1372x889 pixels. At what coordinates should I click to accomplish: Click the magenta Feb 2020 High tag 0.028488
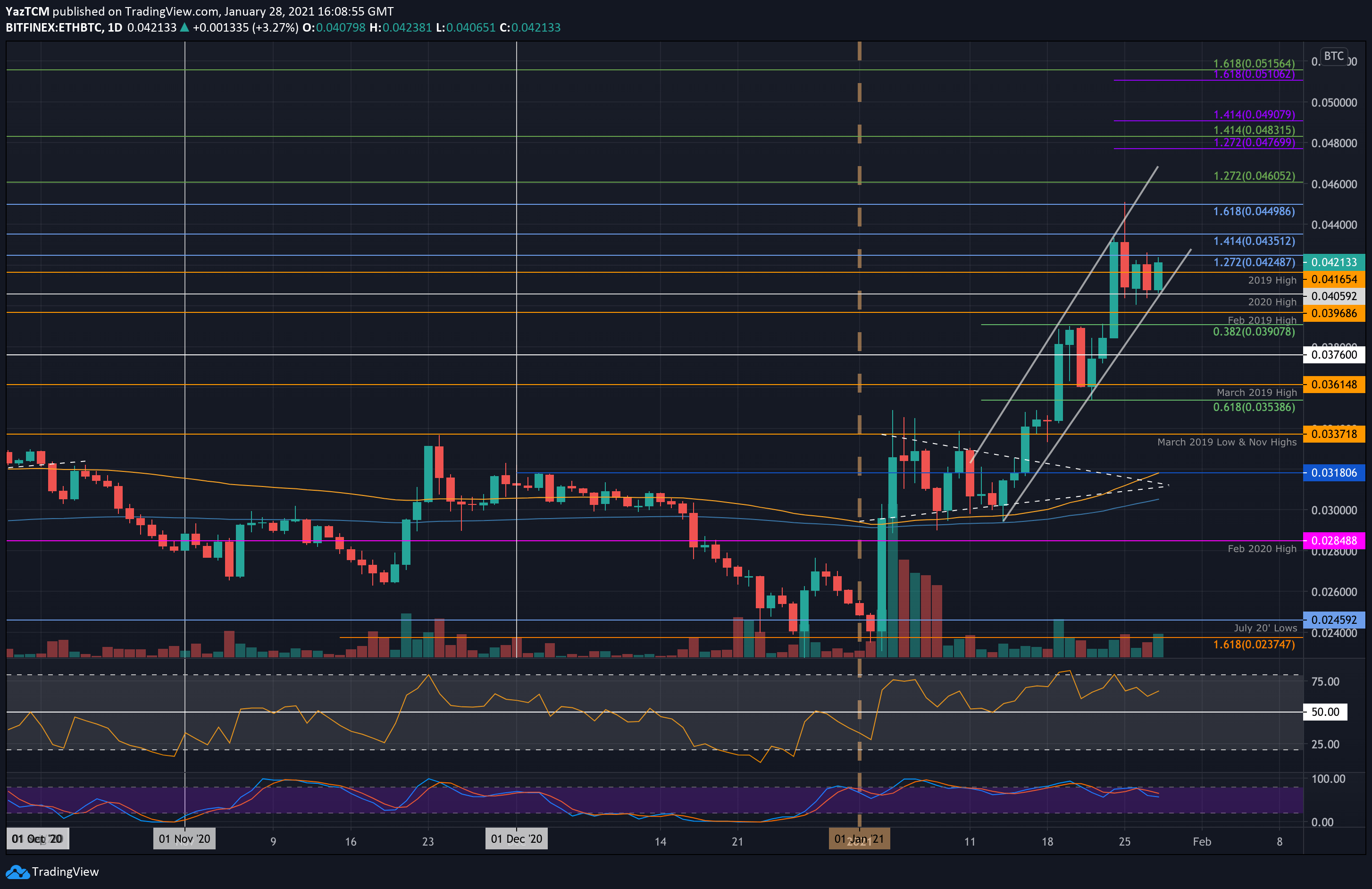point(1334,541)
